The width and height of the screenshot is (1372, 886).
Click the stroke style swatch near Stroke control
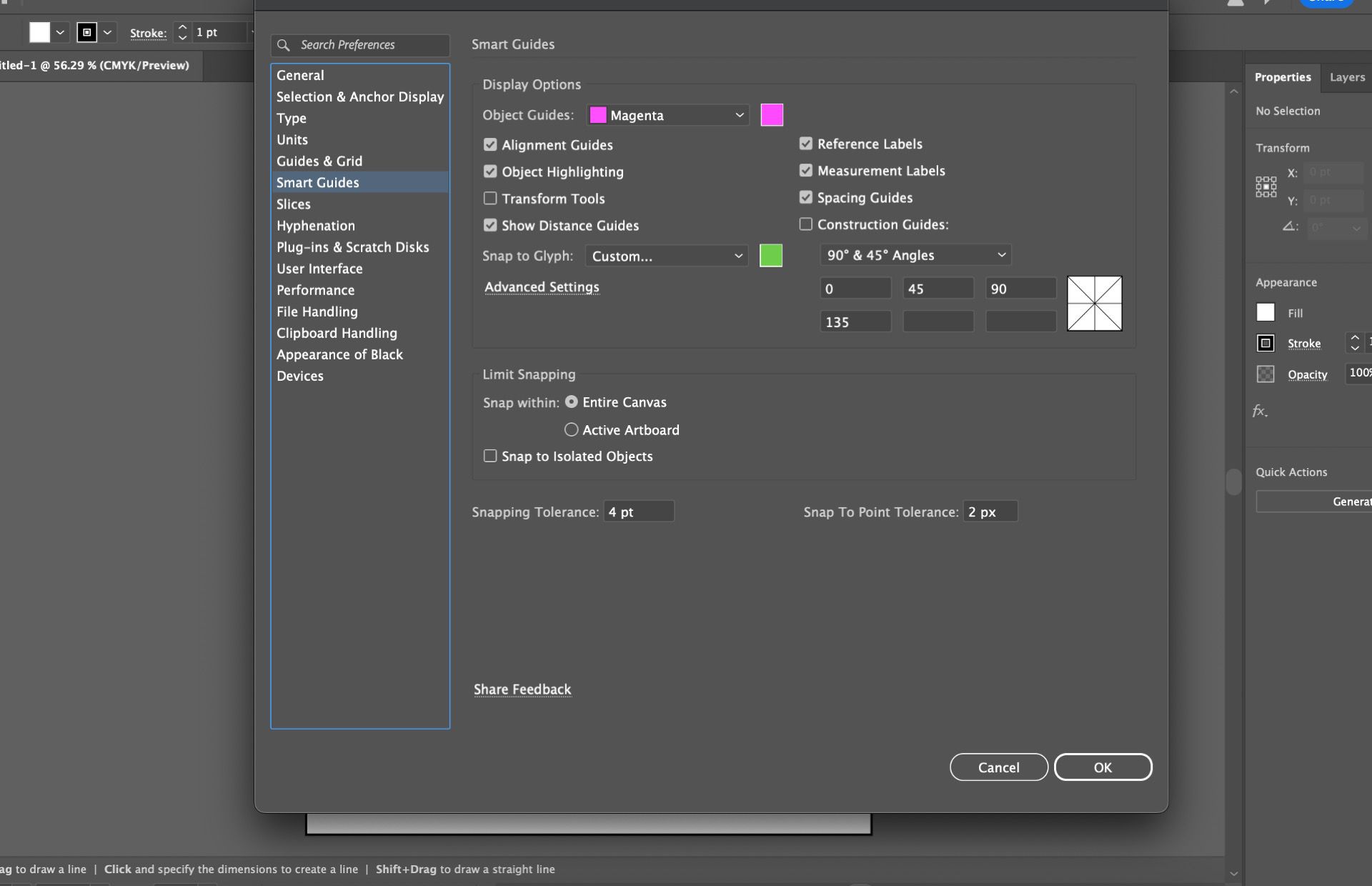coord(86,32)
